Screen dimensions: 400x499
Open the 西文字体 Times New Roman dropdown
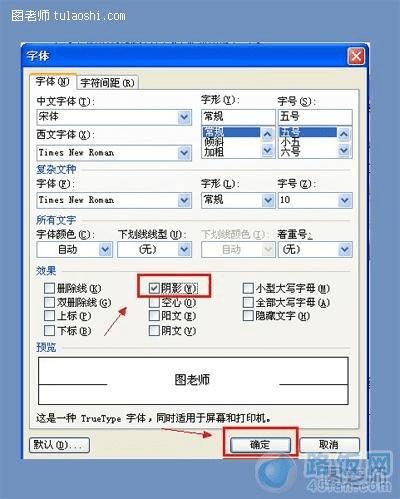click(x=184, y=153)
